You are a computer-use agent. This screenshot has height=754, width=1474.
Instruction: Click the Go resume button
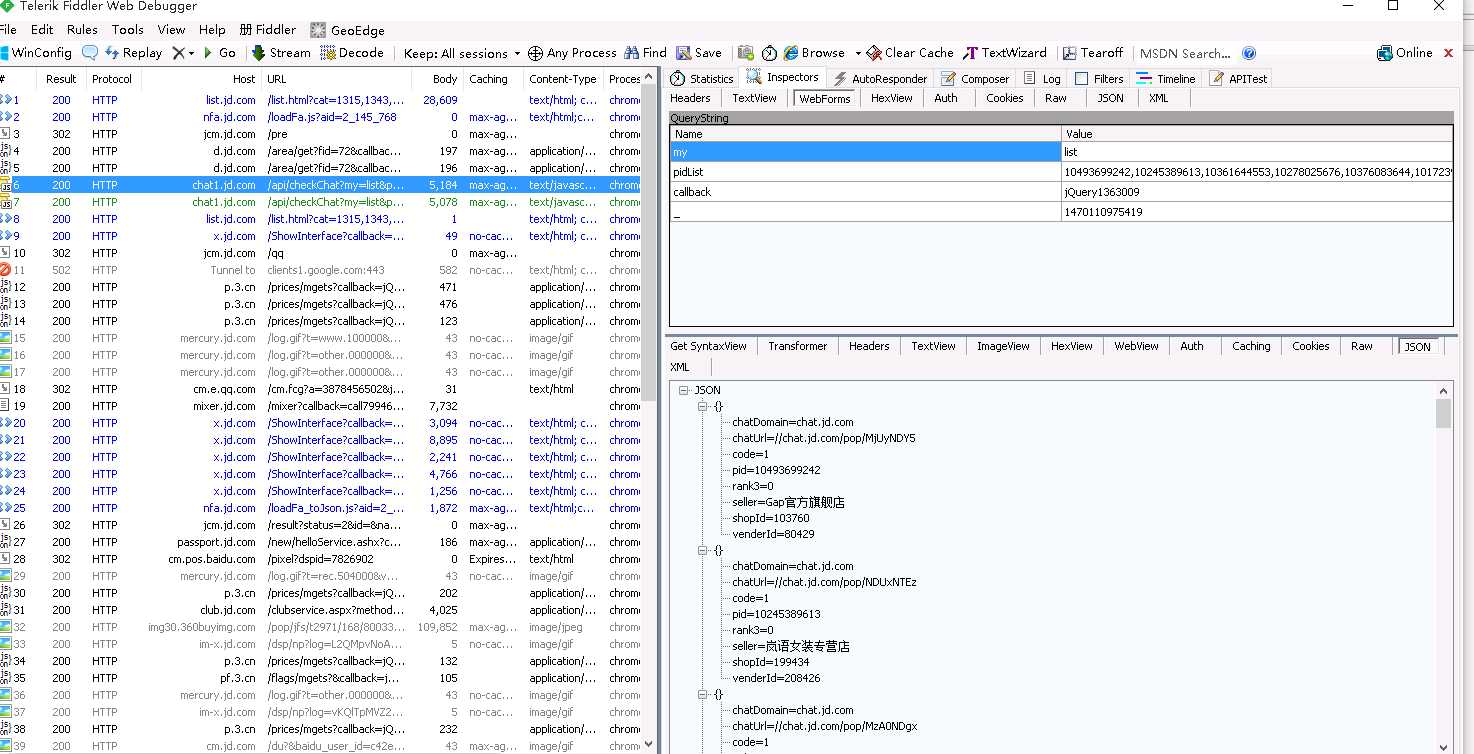(219, 53)
